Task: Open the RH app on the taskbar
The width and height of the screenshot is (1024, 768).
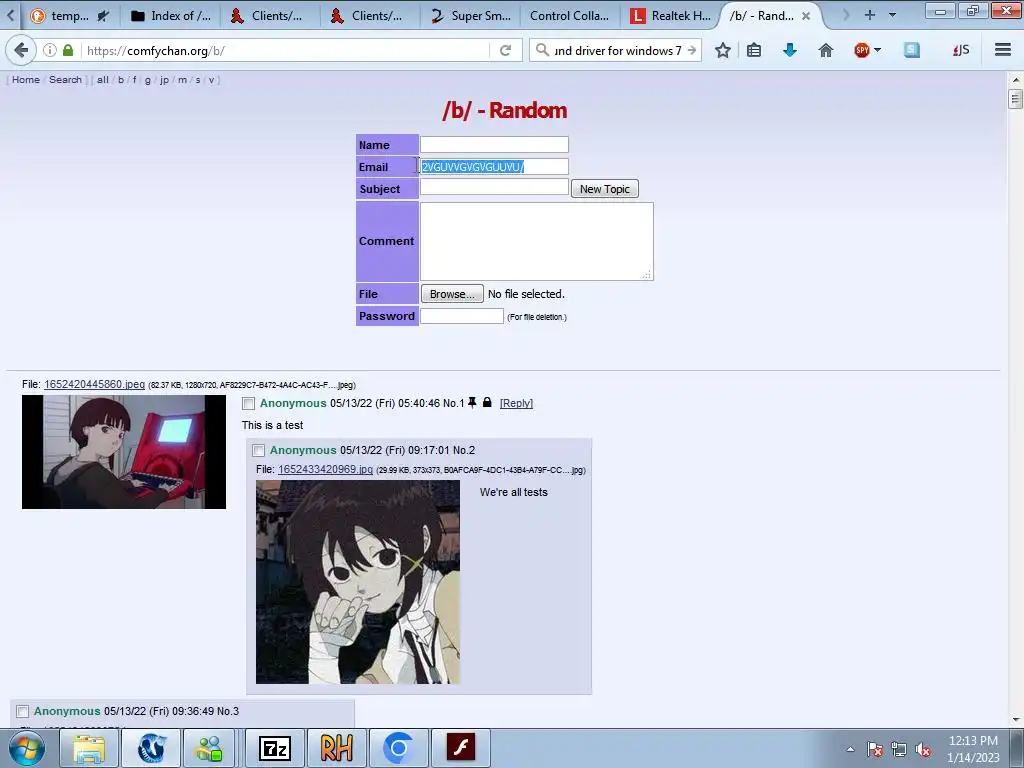Action: pos(336,748)
